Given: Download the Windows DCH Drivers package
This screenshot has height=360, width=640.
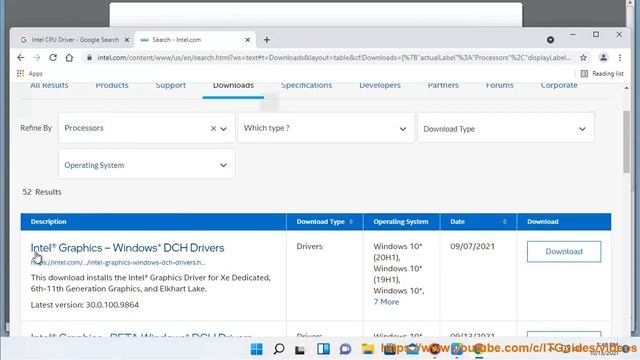Looking at the screenshot, I should tap(564, 251).
